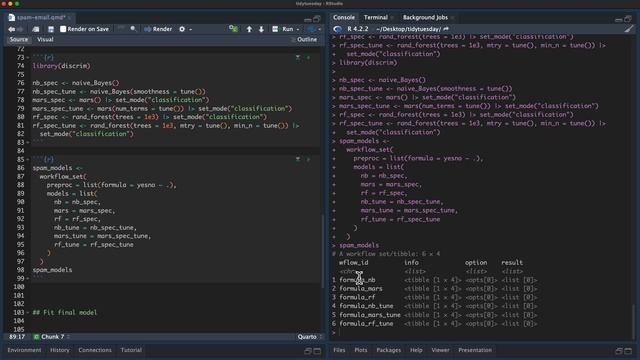Close the spam-email.qmd tab
The height and width of the screenshot is (360, 640).
coord(69,18)
